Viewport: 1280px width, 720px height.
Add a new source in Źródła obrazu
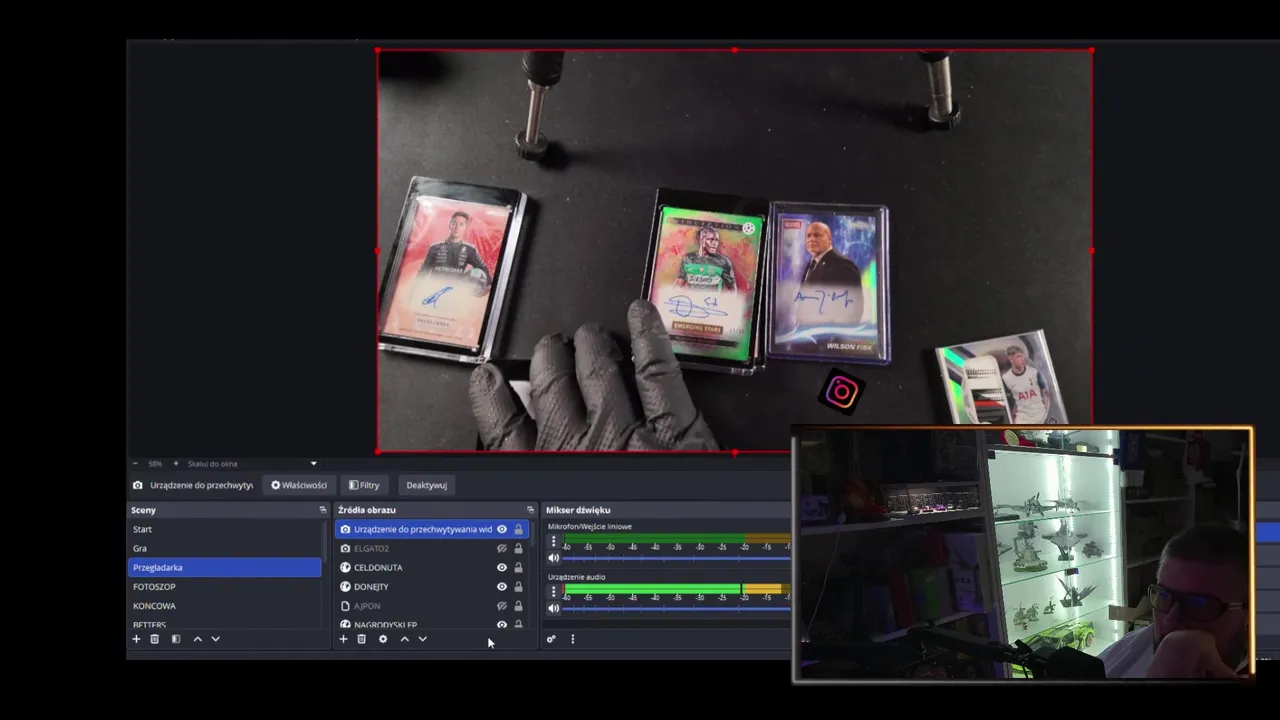point(343,639)
